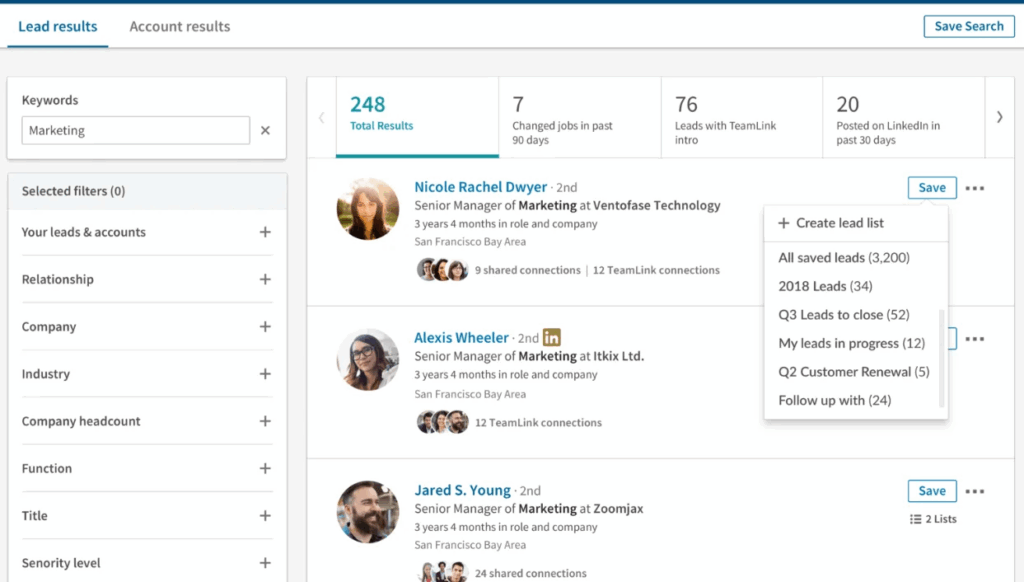Expand the Industry filter
This screenshot has width=1024, height=582.
(265, 374)
